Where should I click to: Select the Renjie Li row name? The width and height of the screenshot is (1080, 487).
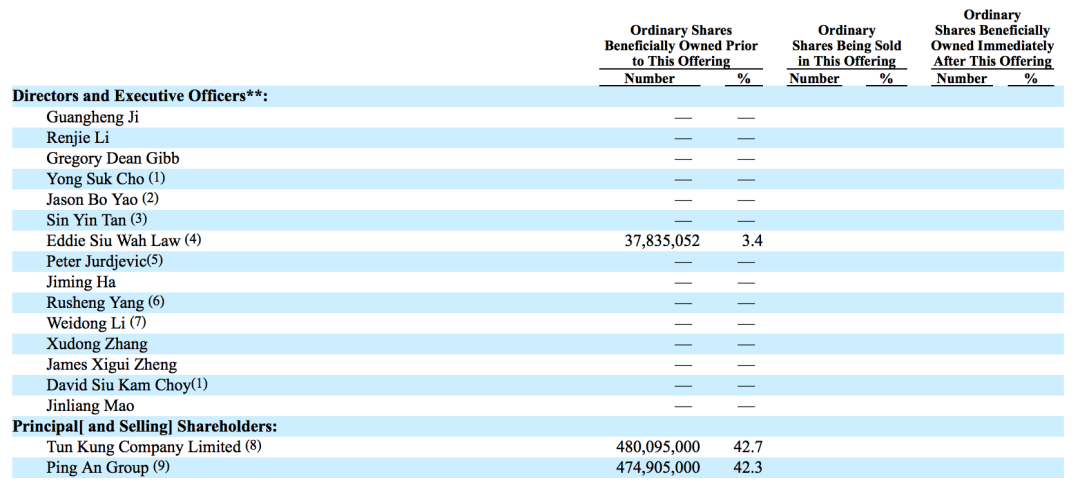click(x=78, y=138)
